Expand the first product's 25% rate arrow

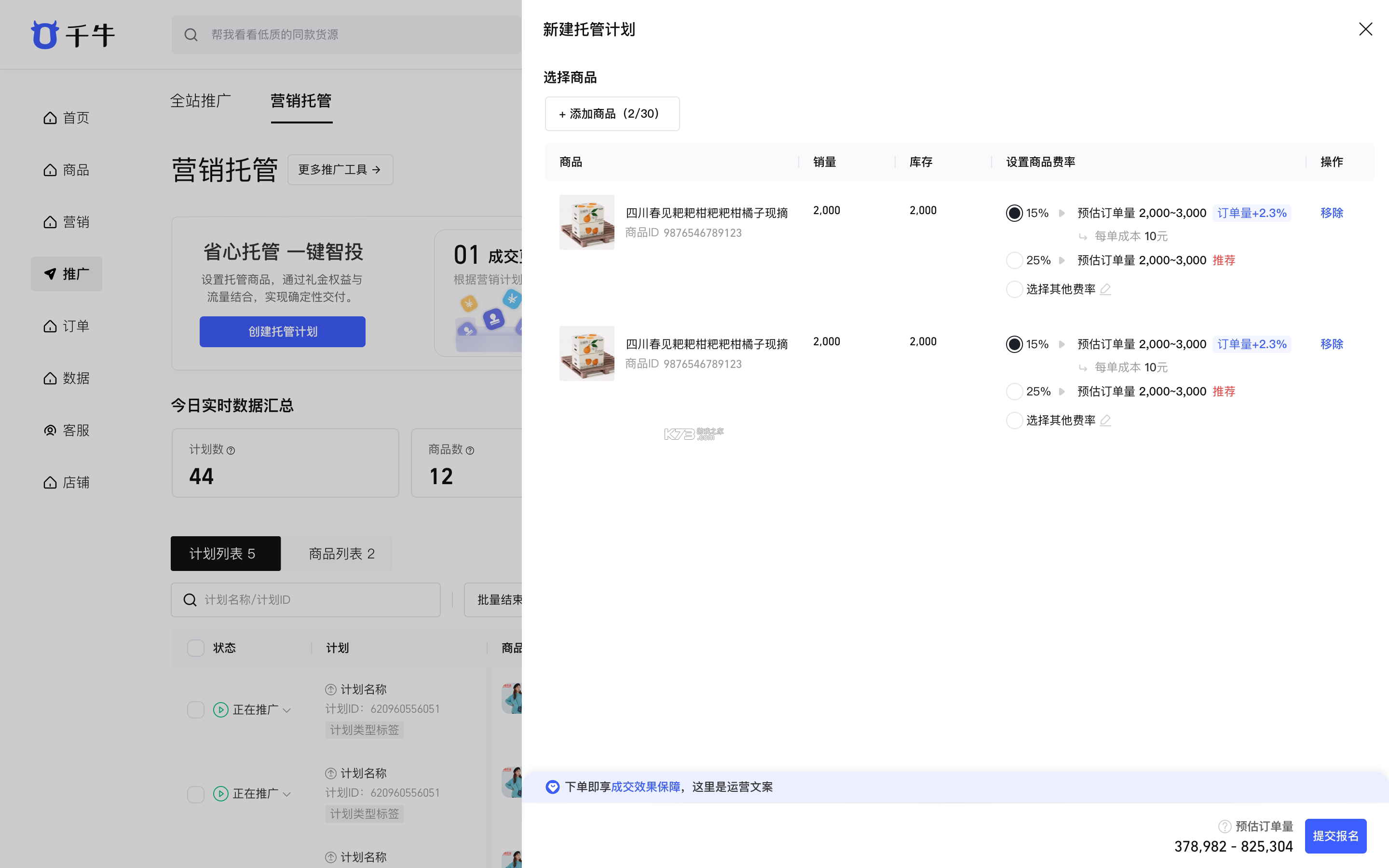1062,260
